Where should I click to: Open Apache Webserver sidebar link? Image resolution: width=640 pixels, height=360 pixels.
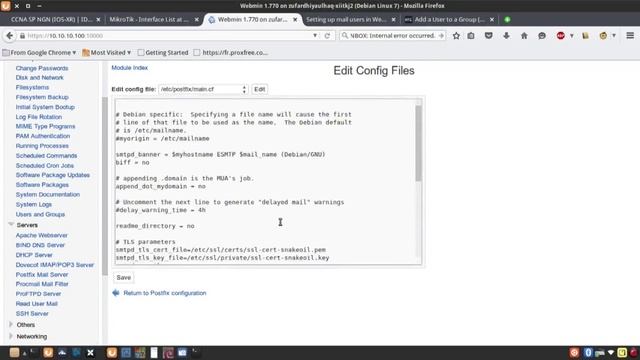(x=42, y=235)
